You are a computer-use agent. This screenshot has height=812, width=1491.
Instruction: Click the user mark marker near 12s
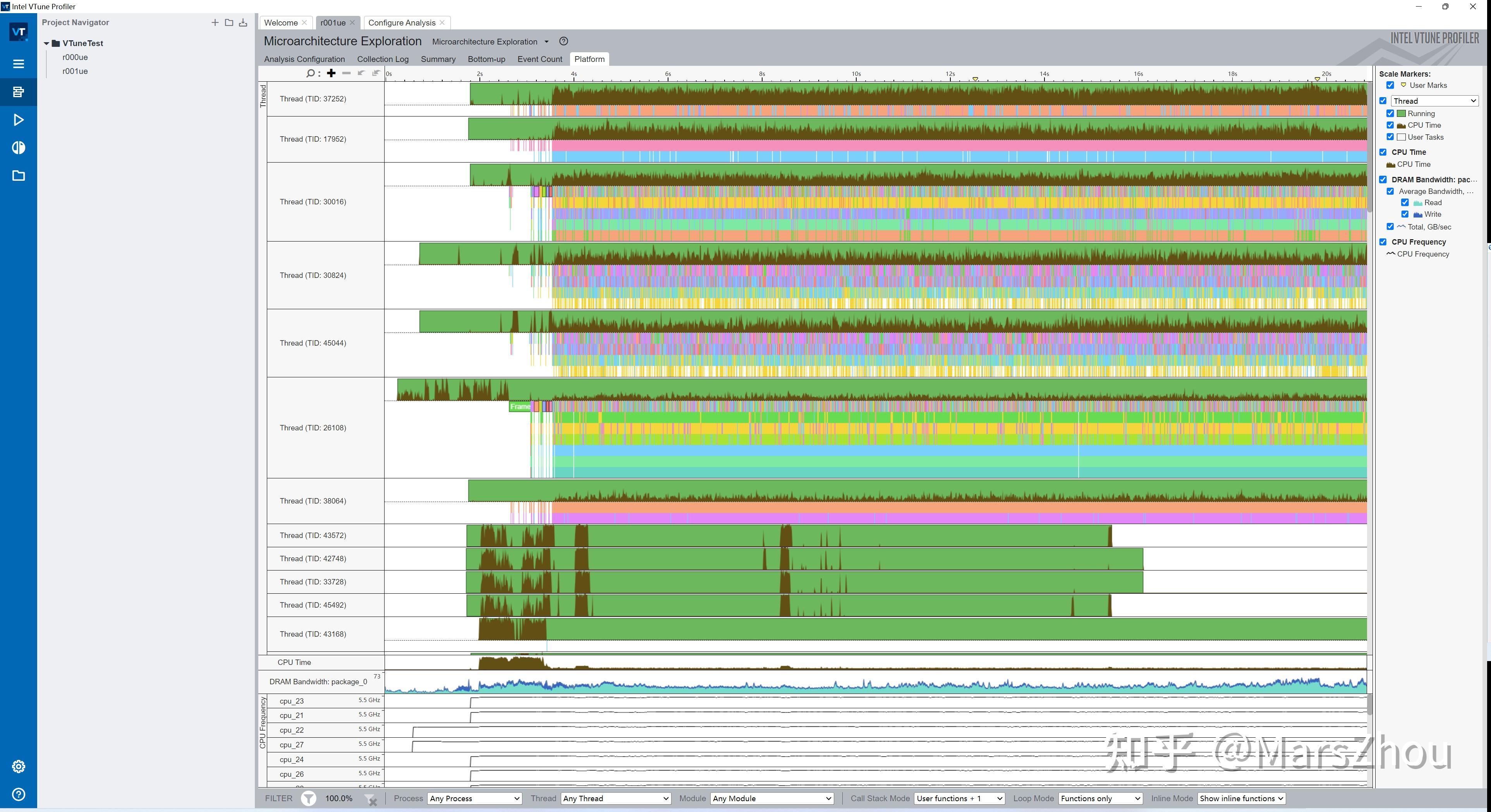tap(975, 79)
